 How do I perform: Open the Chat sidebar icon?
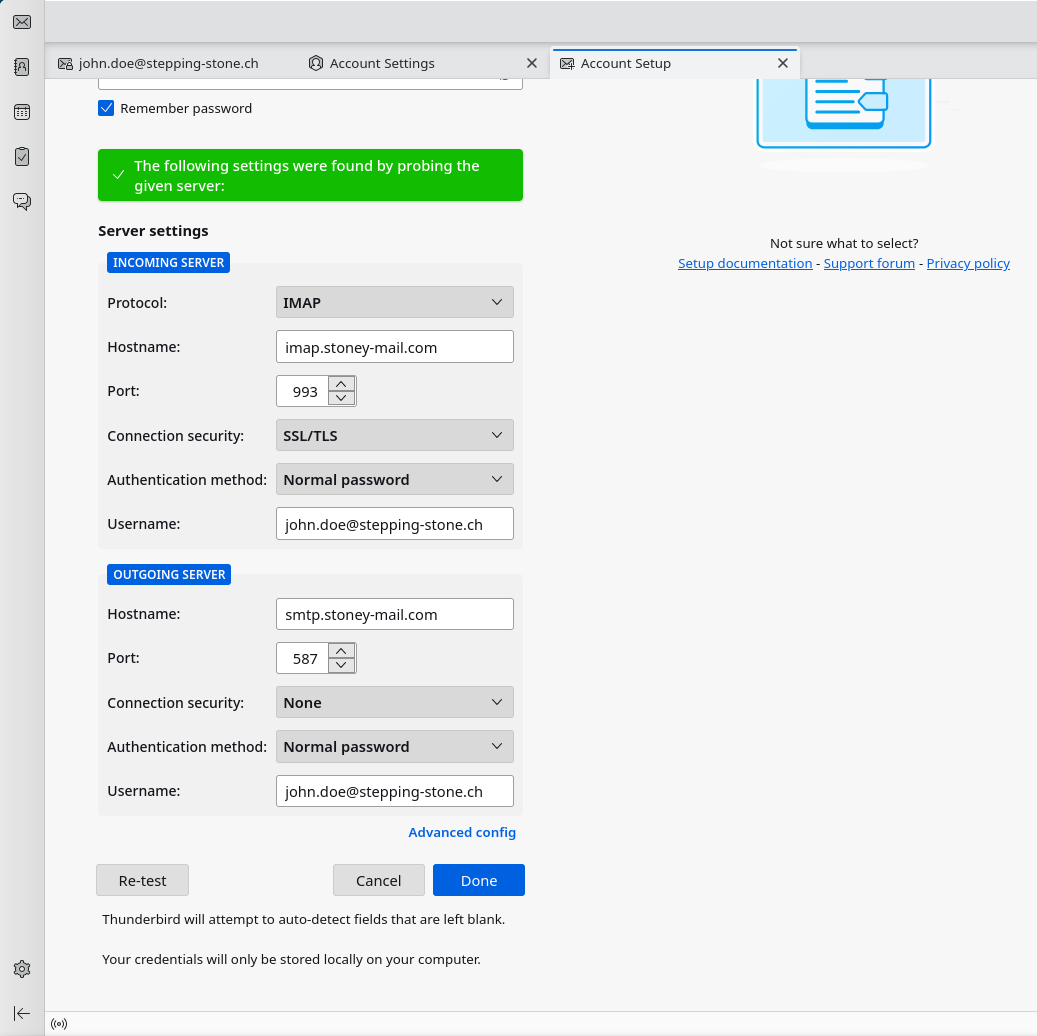[x=22, y=202]
